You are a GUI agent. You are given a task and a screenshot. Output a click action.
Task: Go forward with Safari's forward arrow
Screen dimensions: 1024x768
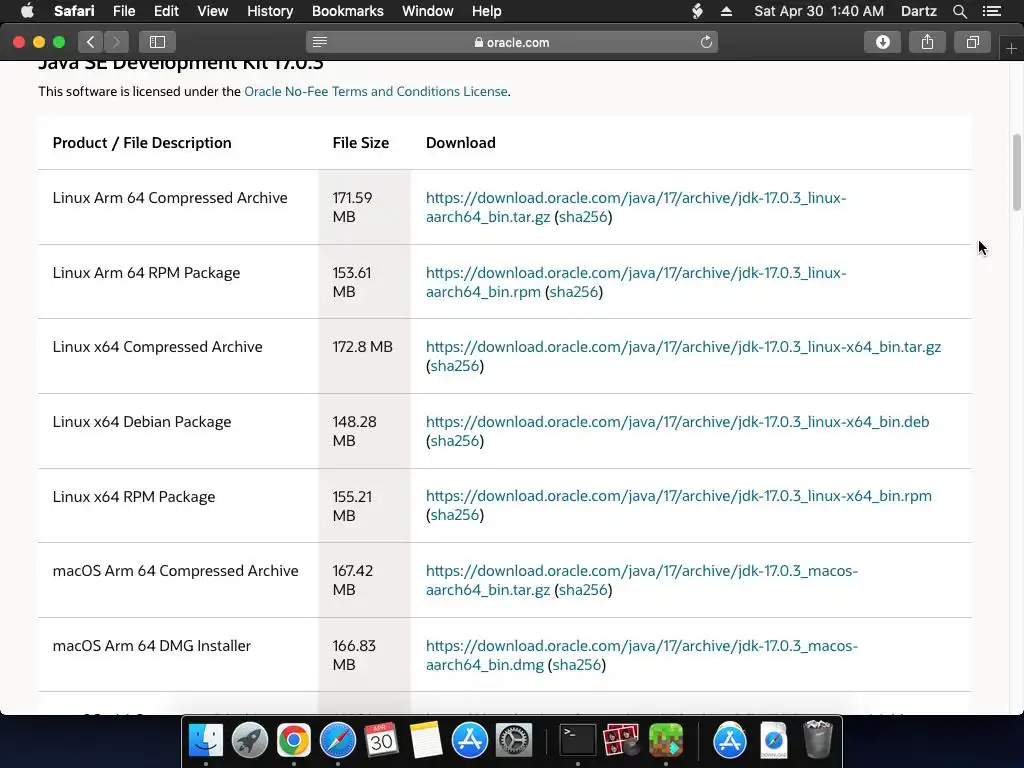click(116, 42)
